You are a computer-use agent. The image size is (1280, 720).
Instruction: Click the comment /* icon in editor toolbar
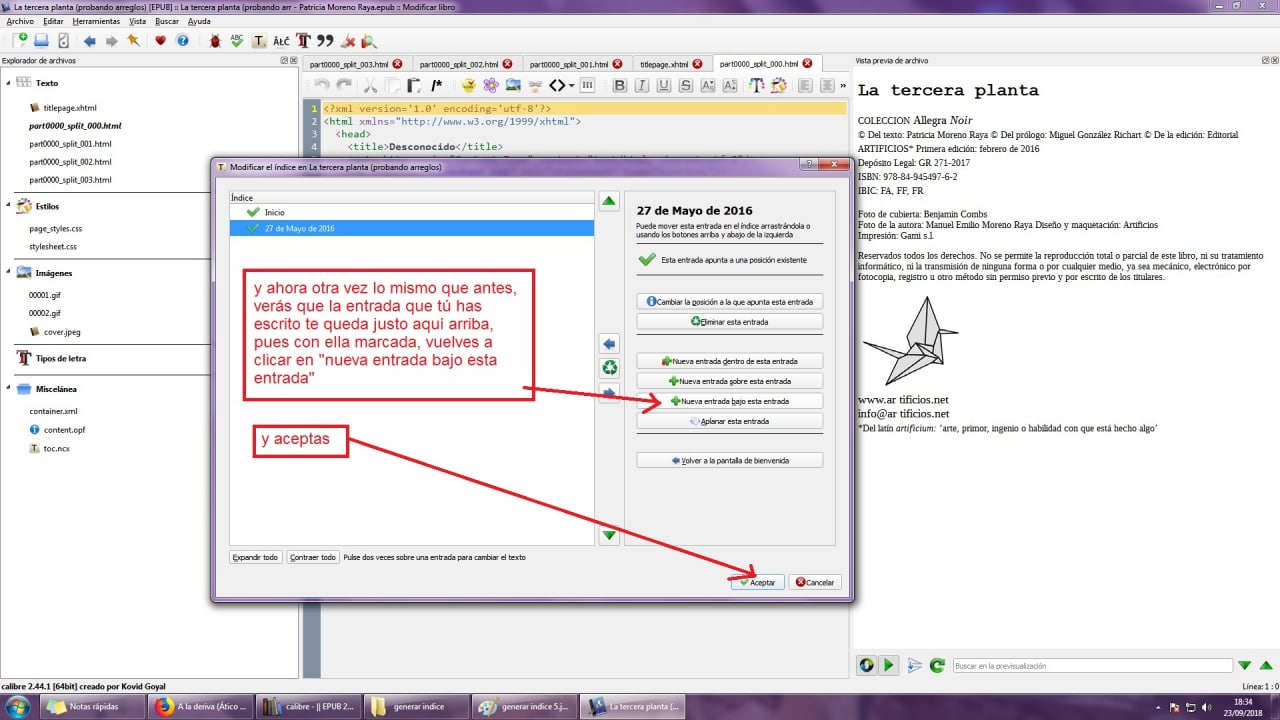click(436, 85)
